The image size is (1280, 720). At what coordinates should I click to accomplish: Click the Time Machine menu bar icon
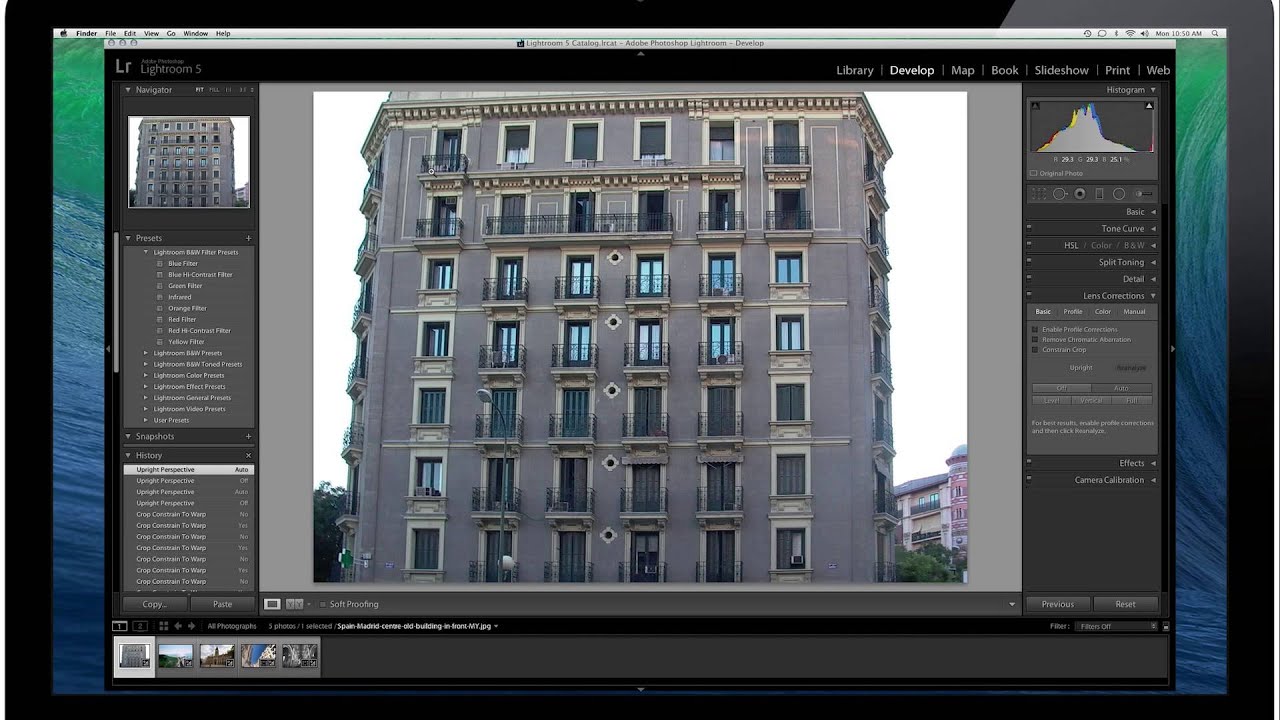click(x=1088, y=33)
